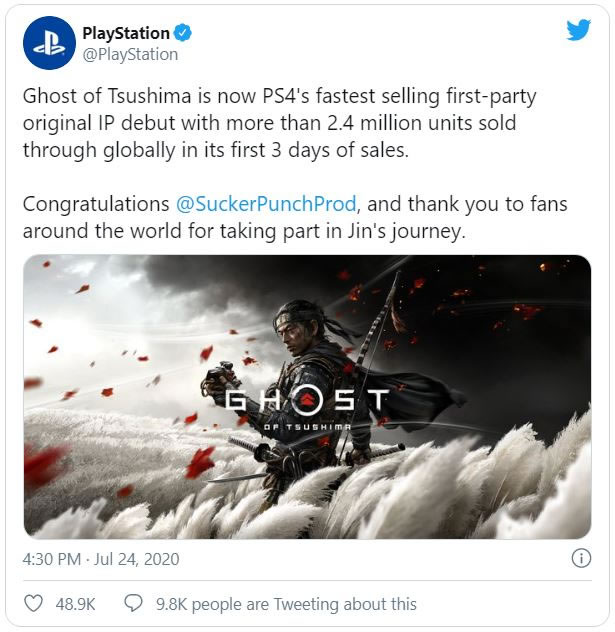Open the Ghost of Tsushima image
Screen dimensions: 615x632
[x=308, y=397]
